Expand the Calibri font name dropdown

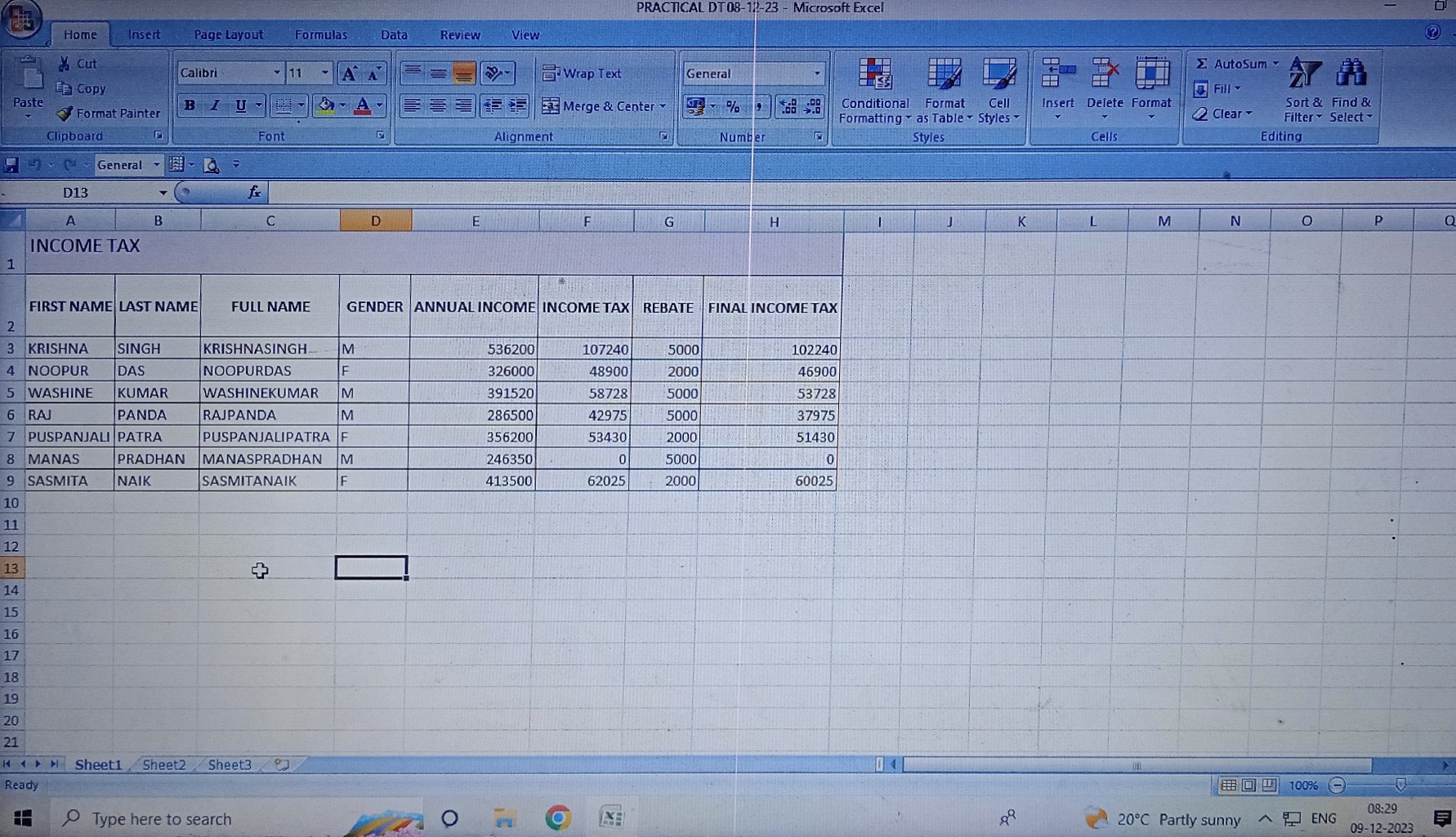pyautogui.click(x=276, y=73)
